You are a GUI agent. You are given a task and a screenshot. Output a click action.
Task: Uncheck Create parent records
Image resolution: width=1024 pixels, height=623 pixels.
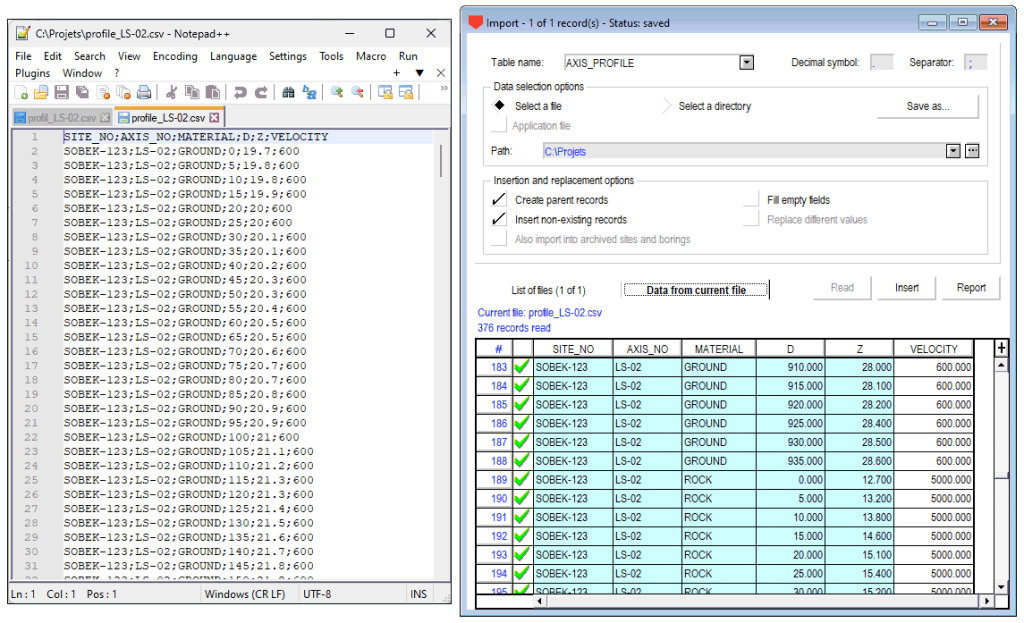pyautogui.click(x=497, y=199)
